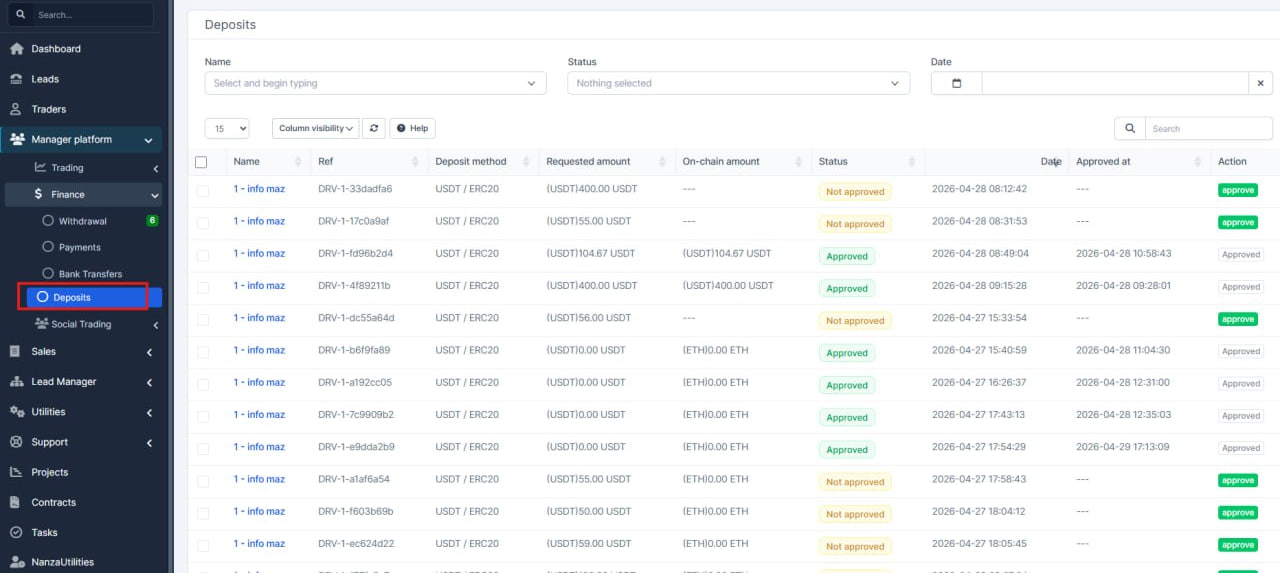Click the NanzaUtilities user icon
1280x573 pixels.
click(16, 562)
